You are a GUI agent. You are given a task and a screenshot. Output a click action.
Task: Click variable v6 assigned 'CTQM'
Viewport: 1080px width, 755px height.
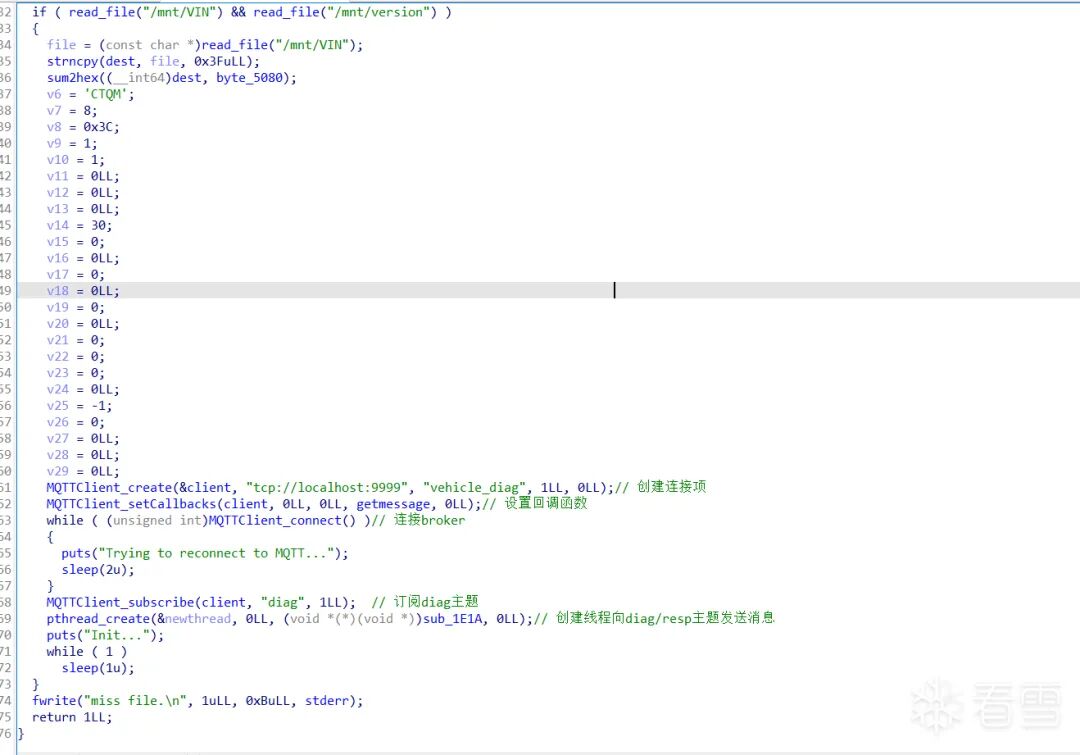pos(54,94)
